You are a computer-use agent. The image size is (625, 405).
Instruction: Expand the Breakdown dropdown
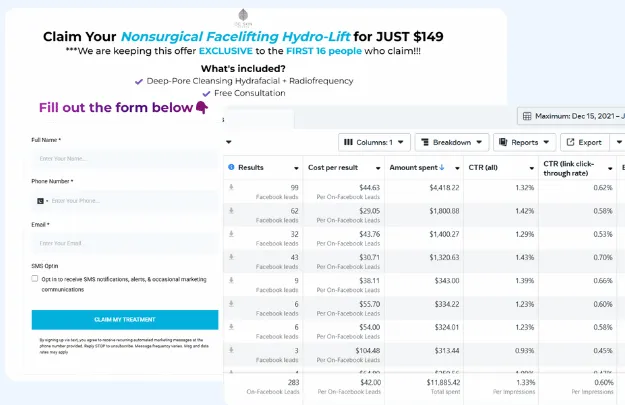tap(452, 142)
